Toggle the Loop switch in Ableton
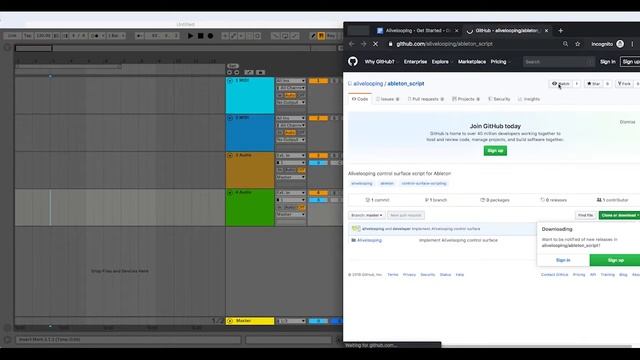Image resolution: width=640 pixels, height=360 pixels. pyautogui.click(x=285, y=36)
